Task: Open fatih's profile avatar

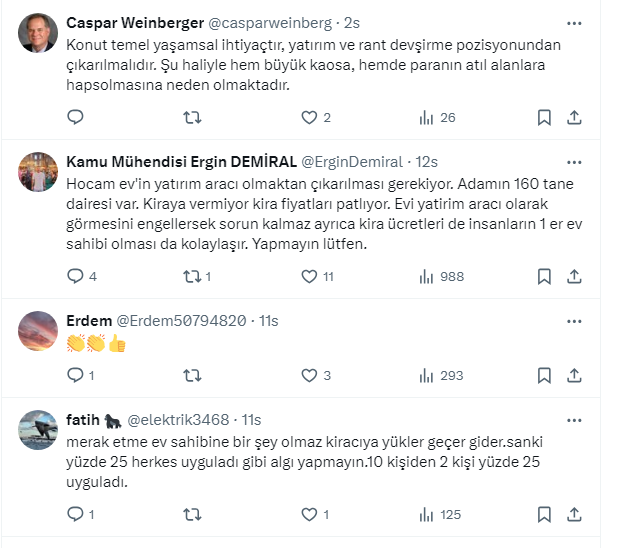Action: pos(38,430)
